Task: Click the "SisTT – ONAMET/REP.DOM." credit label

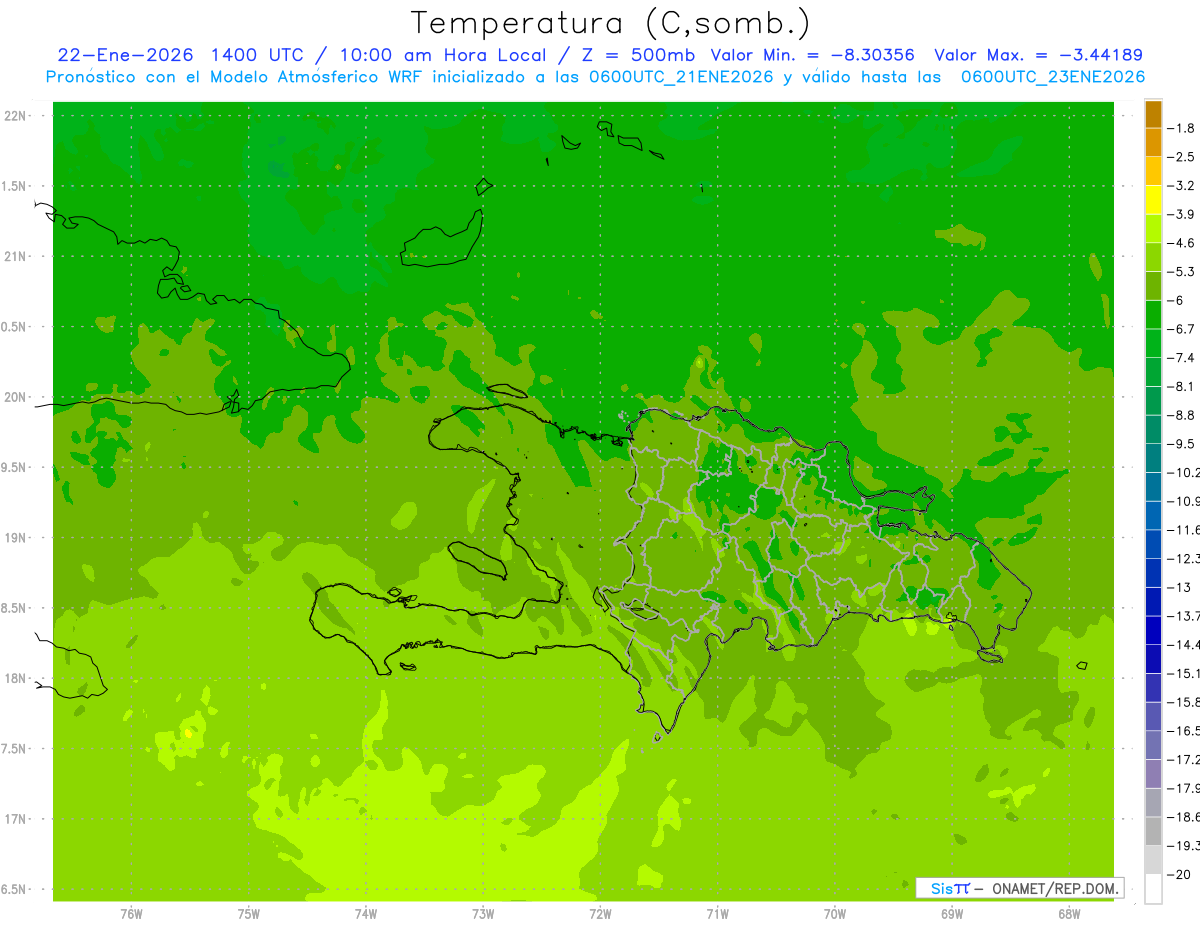Action: pyautogui.click(x=1019, y=888)
